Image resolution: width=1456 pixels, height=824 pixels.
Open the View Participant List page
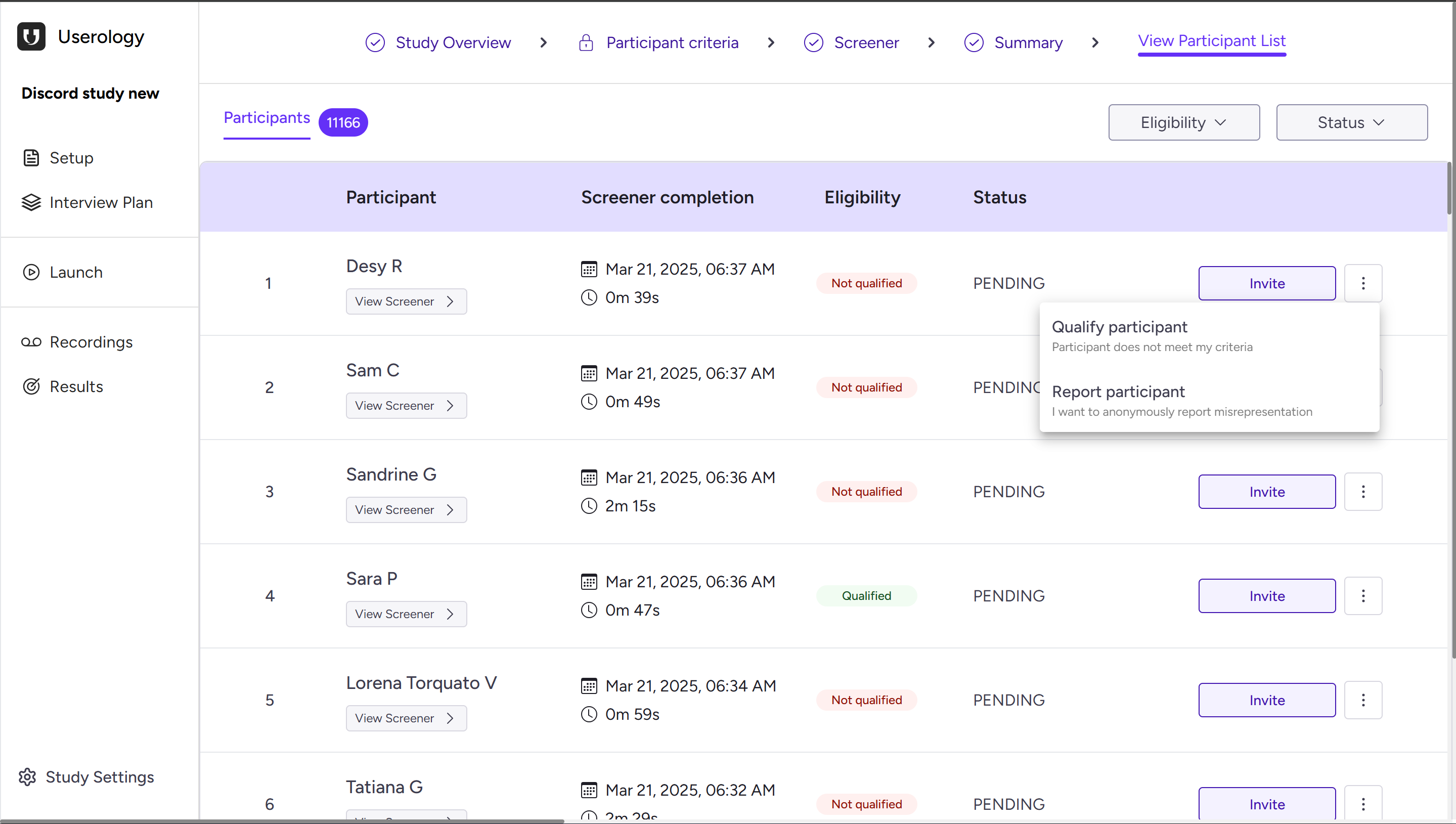(1212, 41)
